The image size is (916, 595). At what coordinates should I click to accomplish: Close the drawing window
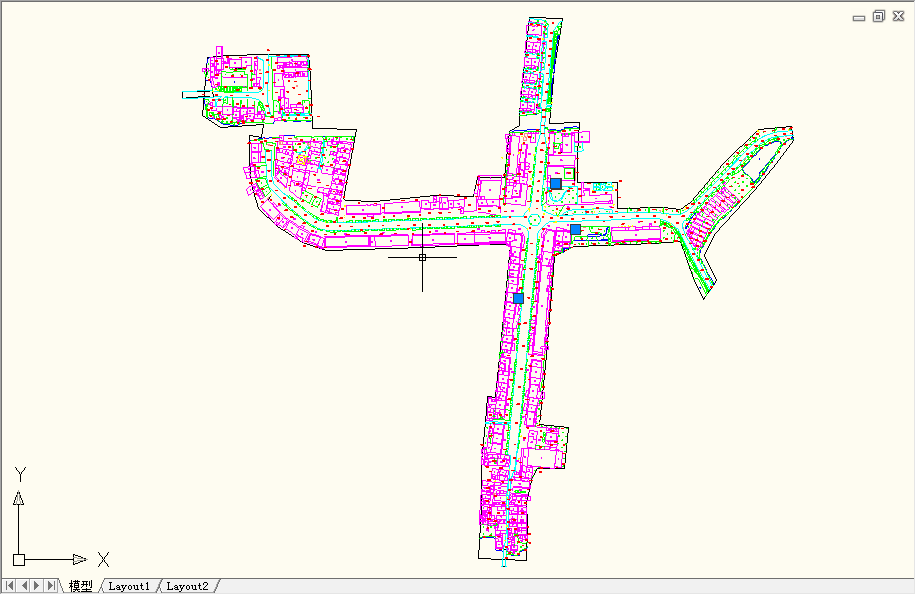(897, 16)
